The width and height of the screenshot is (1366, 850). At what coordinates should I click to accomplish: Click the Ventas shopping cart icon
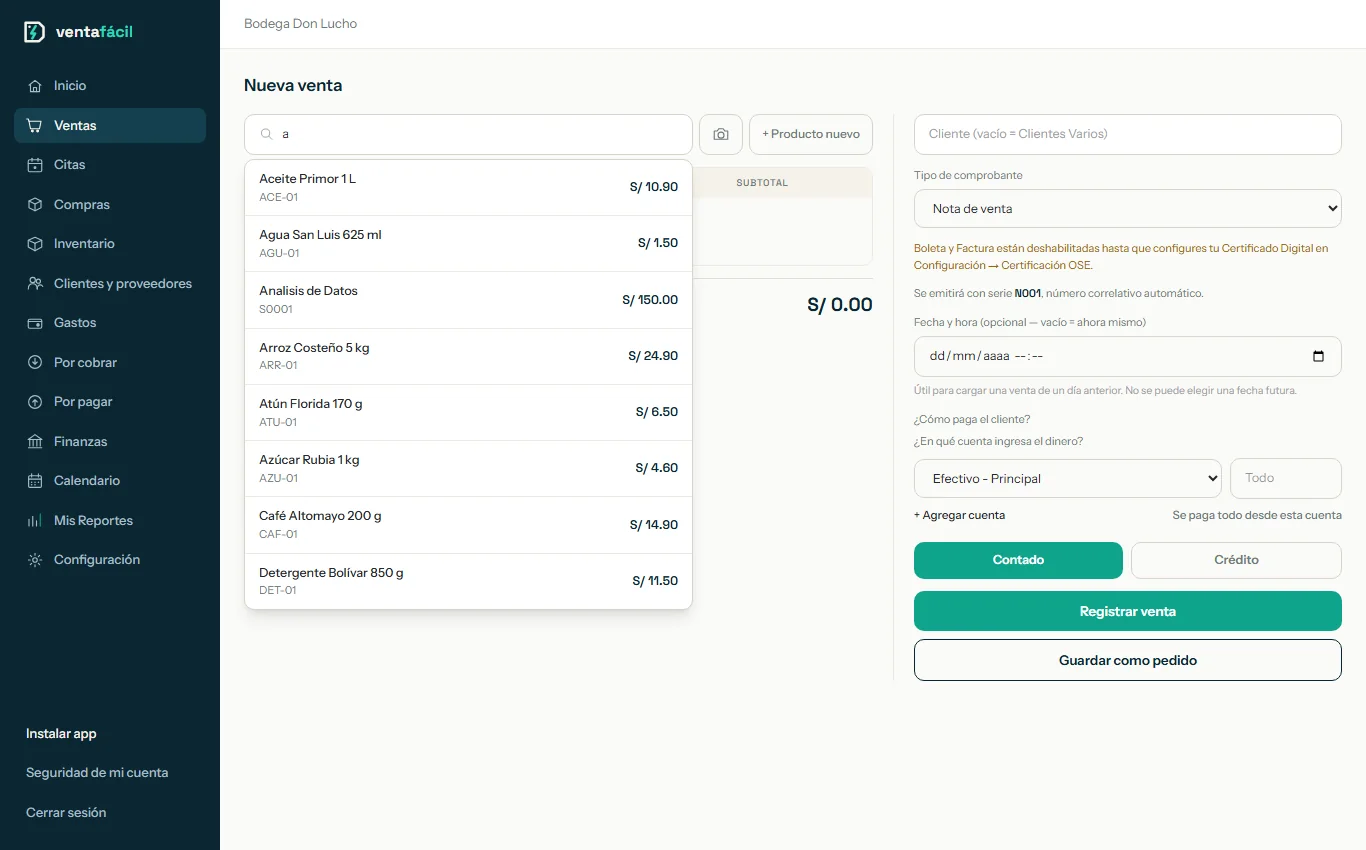tap(35, 126)
